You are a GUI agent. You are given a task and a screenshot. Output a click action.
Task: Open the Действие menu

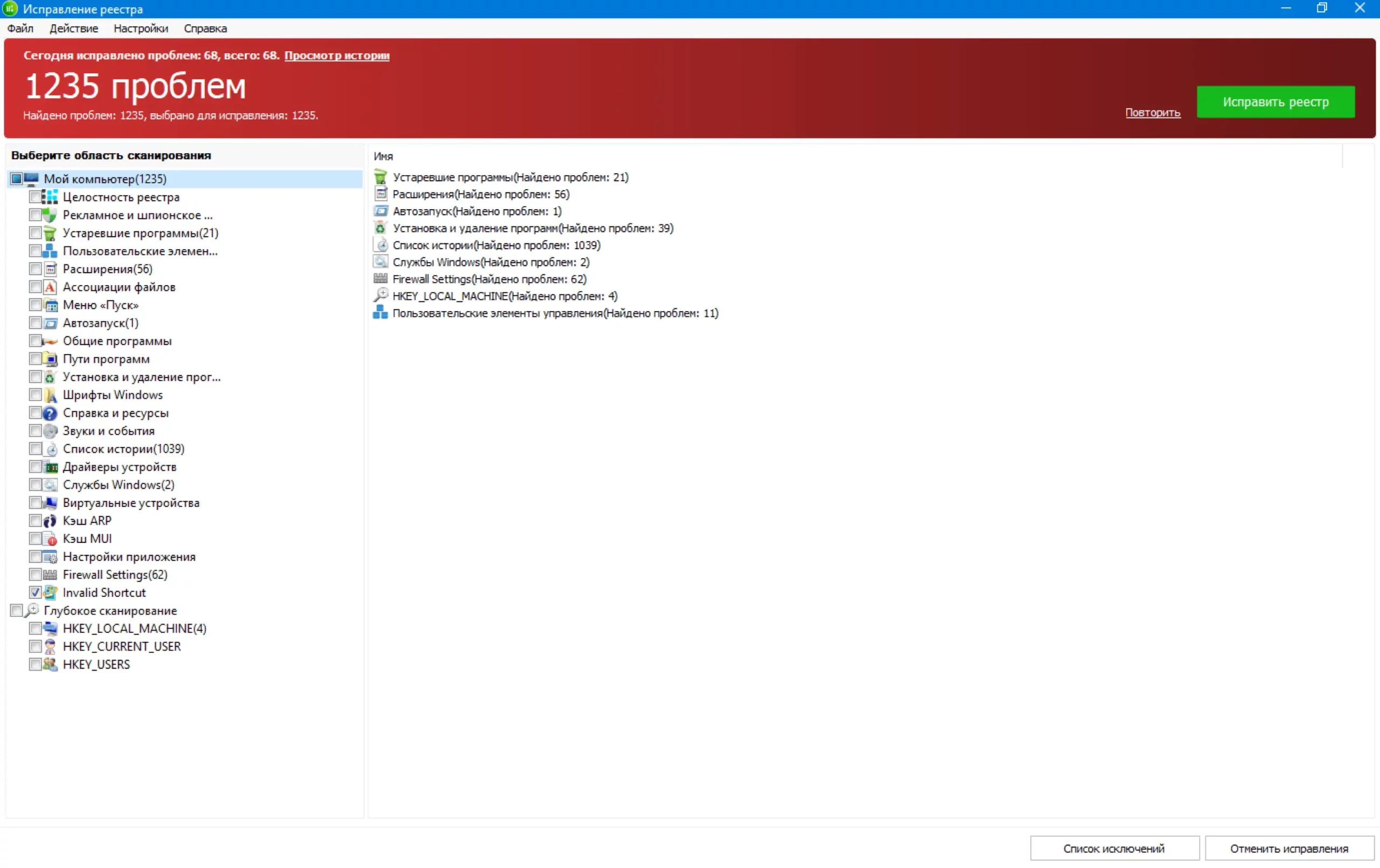[x=73, y=29]
